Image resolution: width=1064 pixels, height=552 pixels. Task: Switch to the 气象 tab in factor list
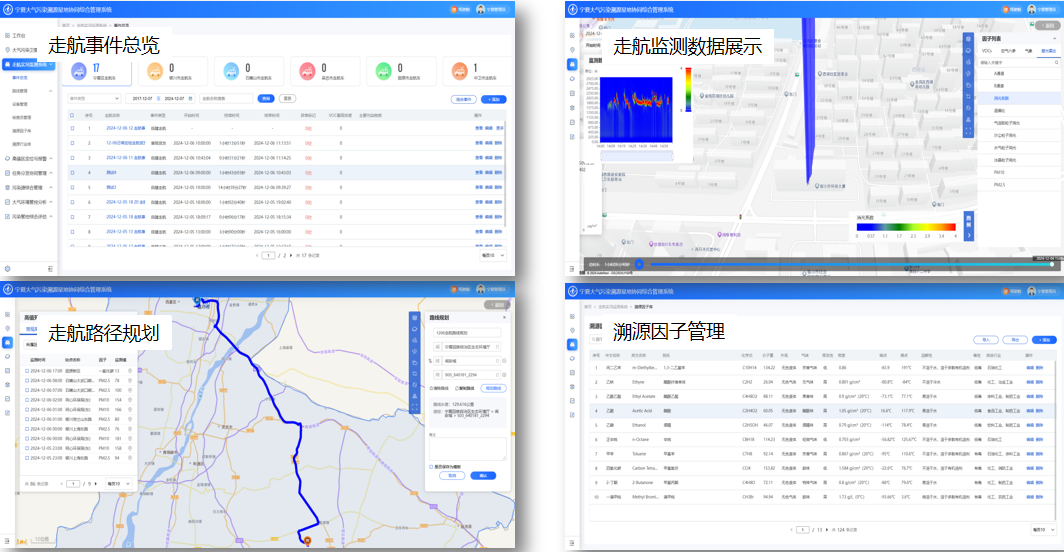click(1029, 51)
